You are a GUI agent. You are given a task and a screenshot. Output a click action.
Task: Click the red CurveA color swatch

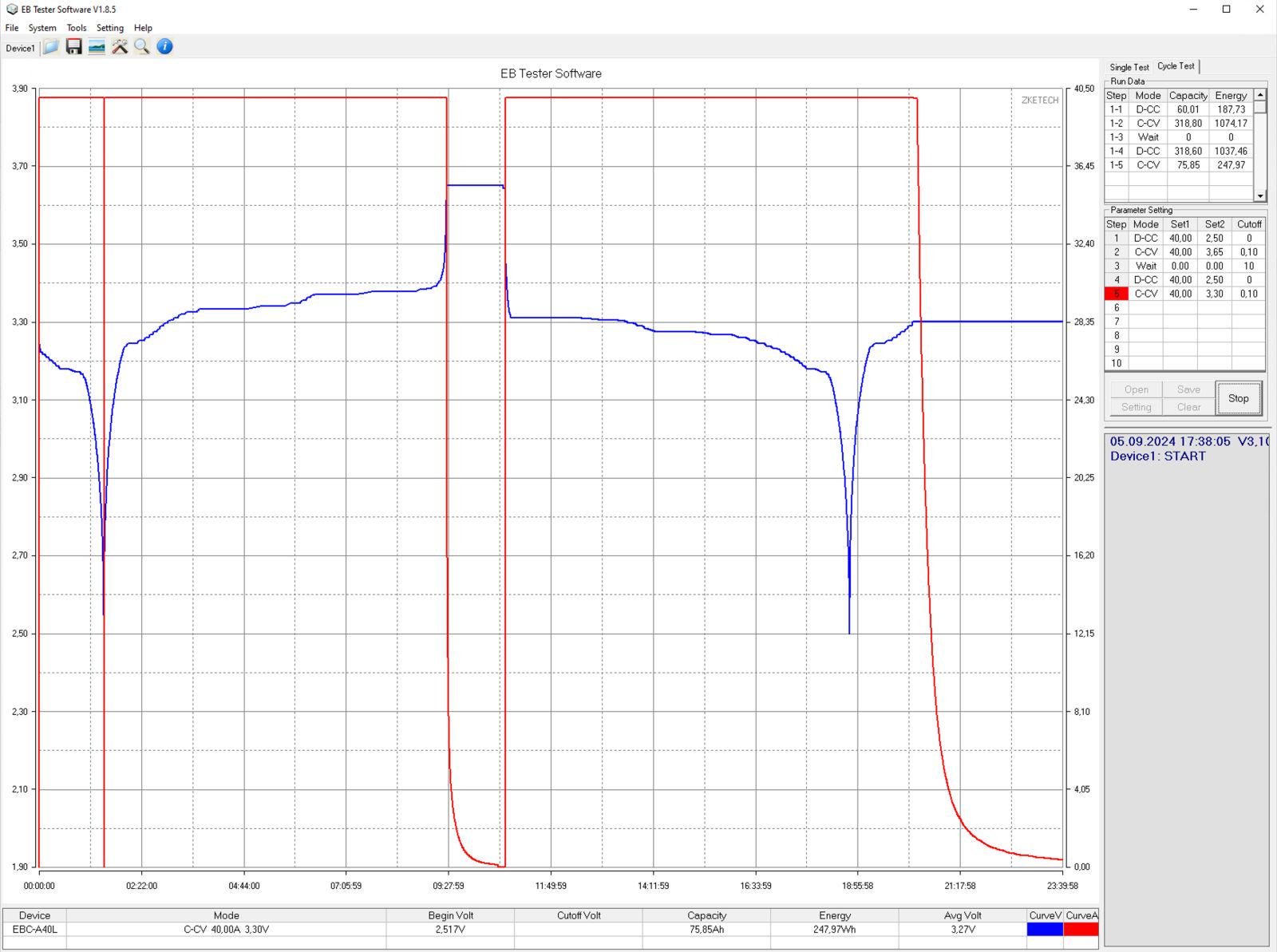coord(1081,930)
